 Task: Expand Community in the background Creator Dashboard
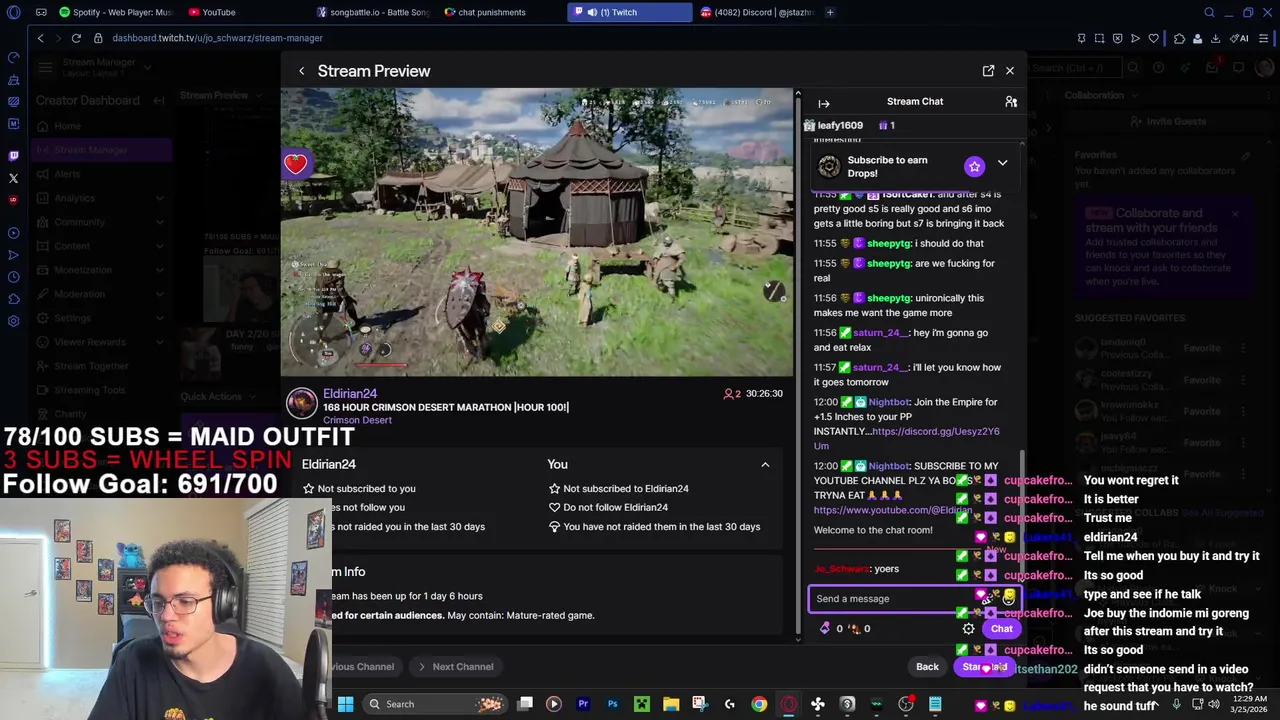[x=100, y=222]
